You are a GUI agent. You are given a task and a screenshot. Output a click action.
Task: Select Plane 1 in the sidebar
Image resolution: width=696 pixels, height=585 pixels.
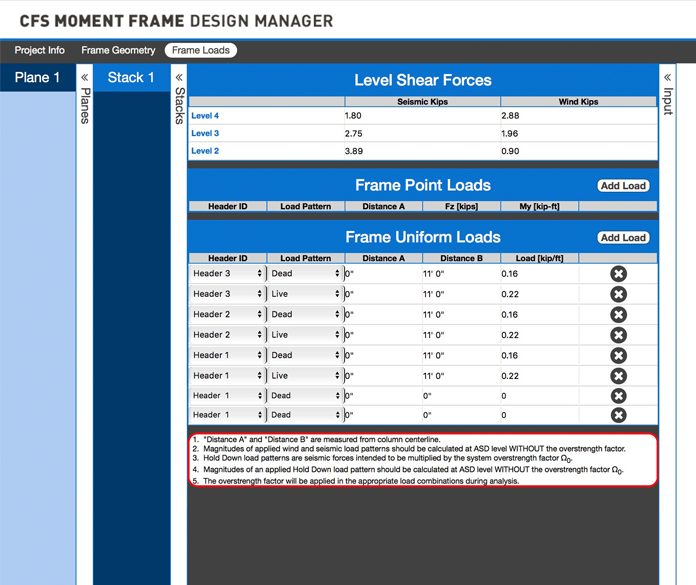coord(37,78)
